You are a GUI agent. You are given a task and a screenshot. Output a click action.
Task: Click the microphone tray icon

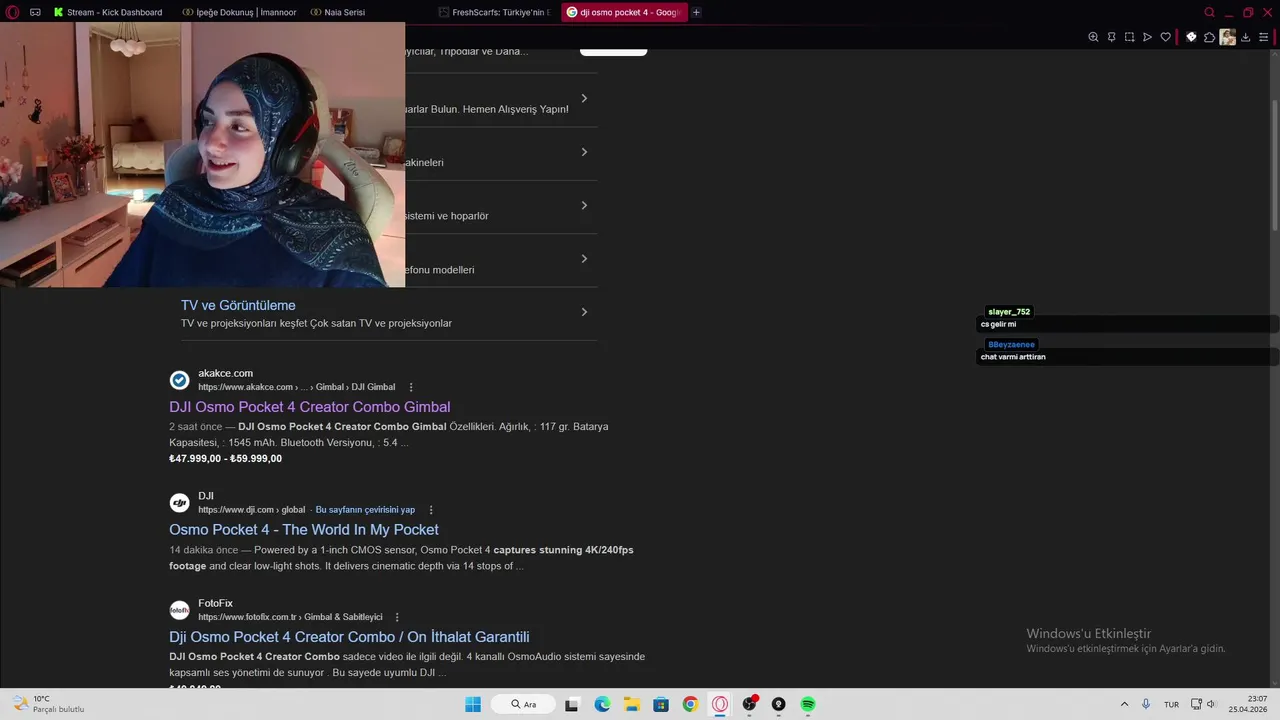(x=1146, y=704)
